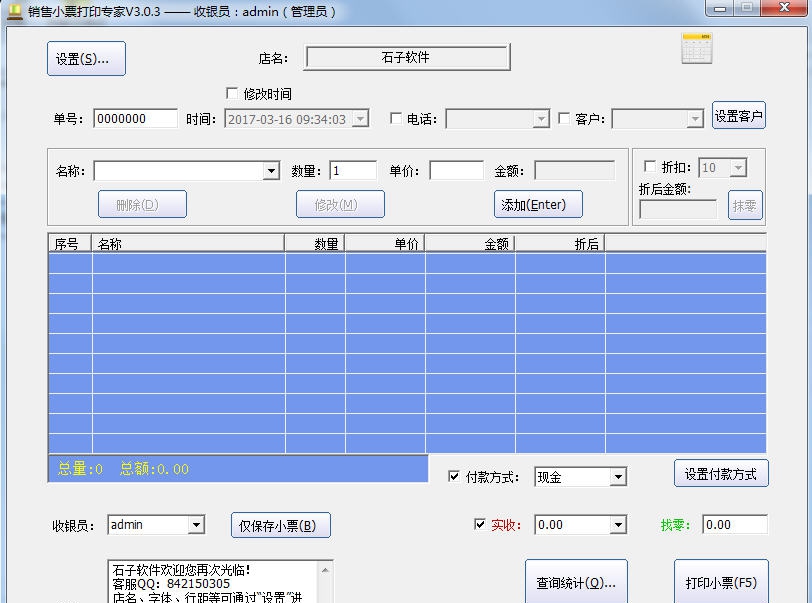Viewport: 812px width, 603px height.
Task: Click the 设置(S) settings button
Action: (85, 58)
